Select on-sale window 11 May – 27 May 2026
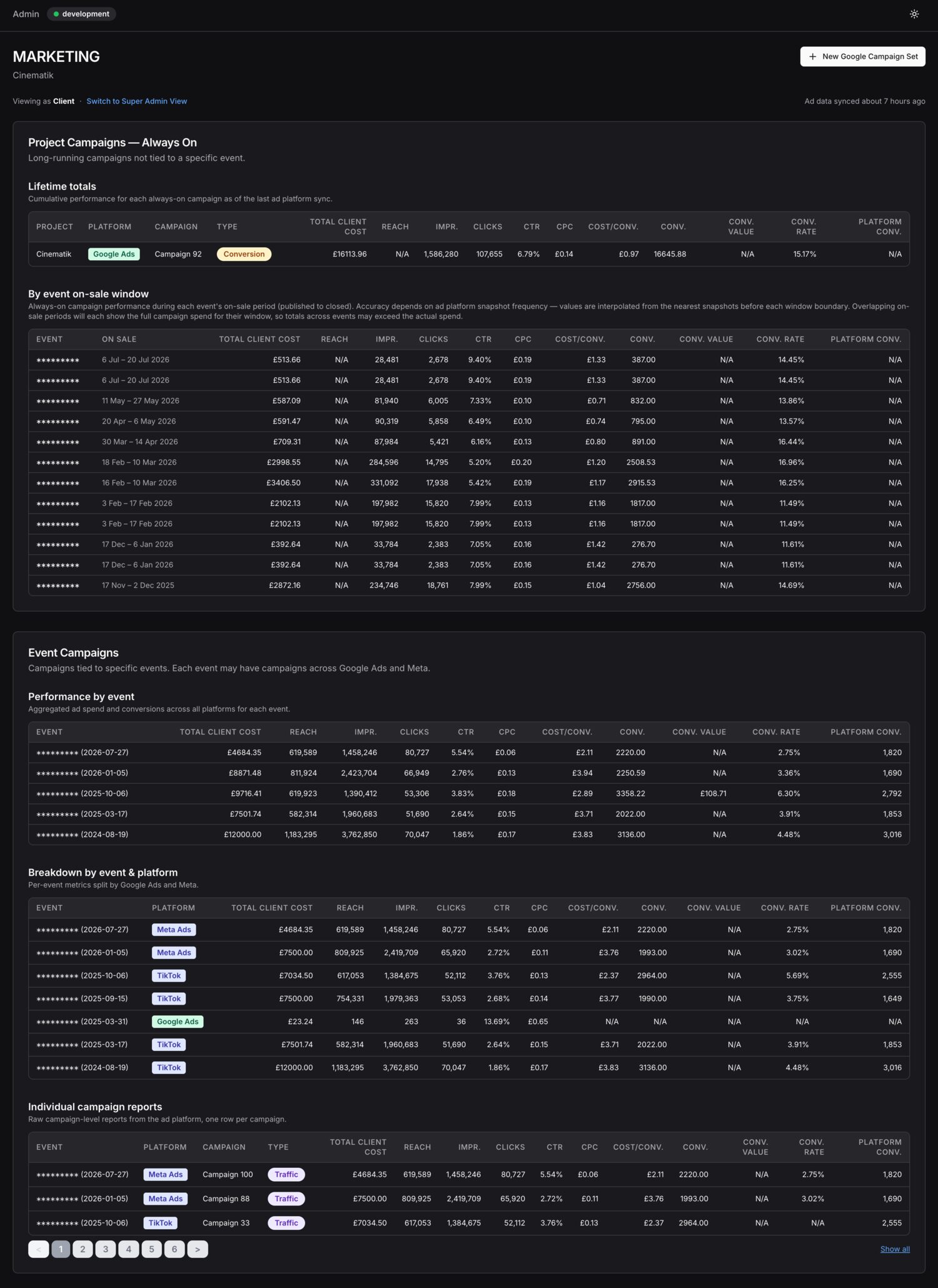 click(x=141, y=401)
